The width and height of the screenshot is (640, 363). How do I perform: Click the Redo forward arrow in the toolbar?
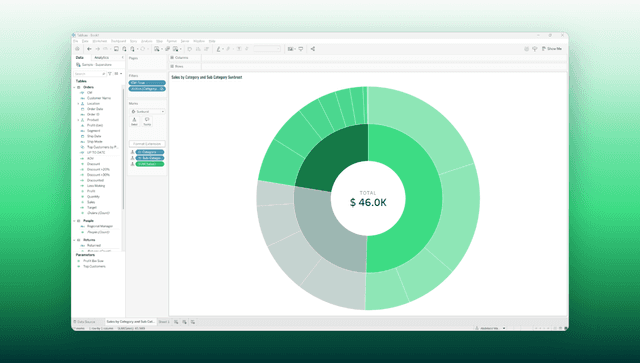[98, 49]
